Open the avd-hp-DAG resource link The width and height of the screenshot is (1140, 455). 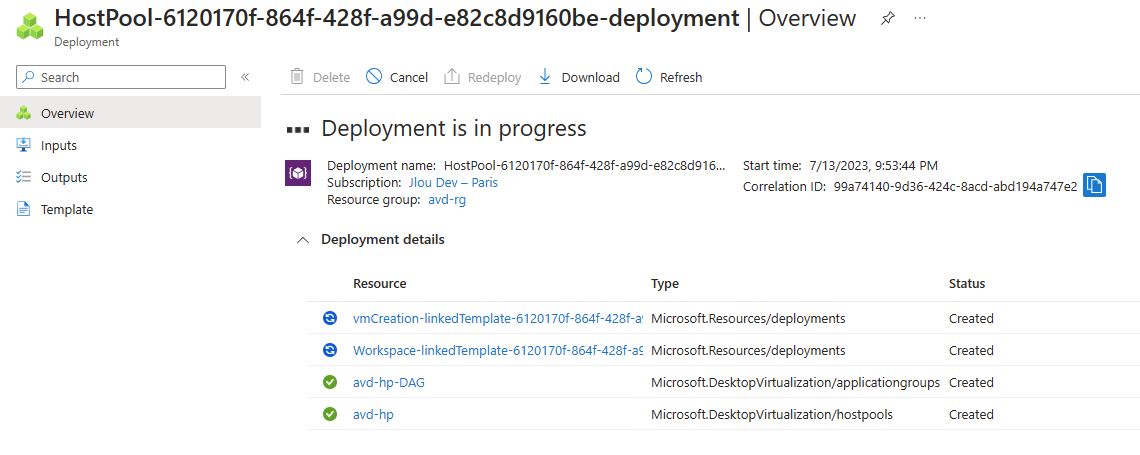[x=389, y=382]
